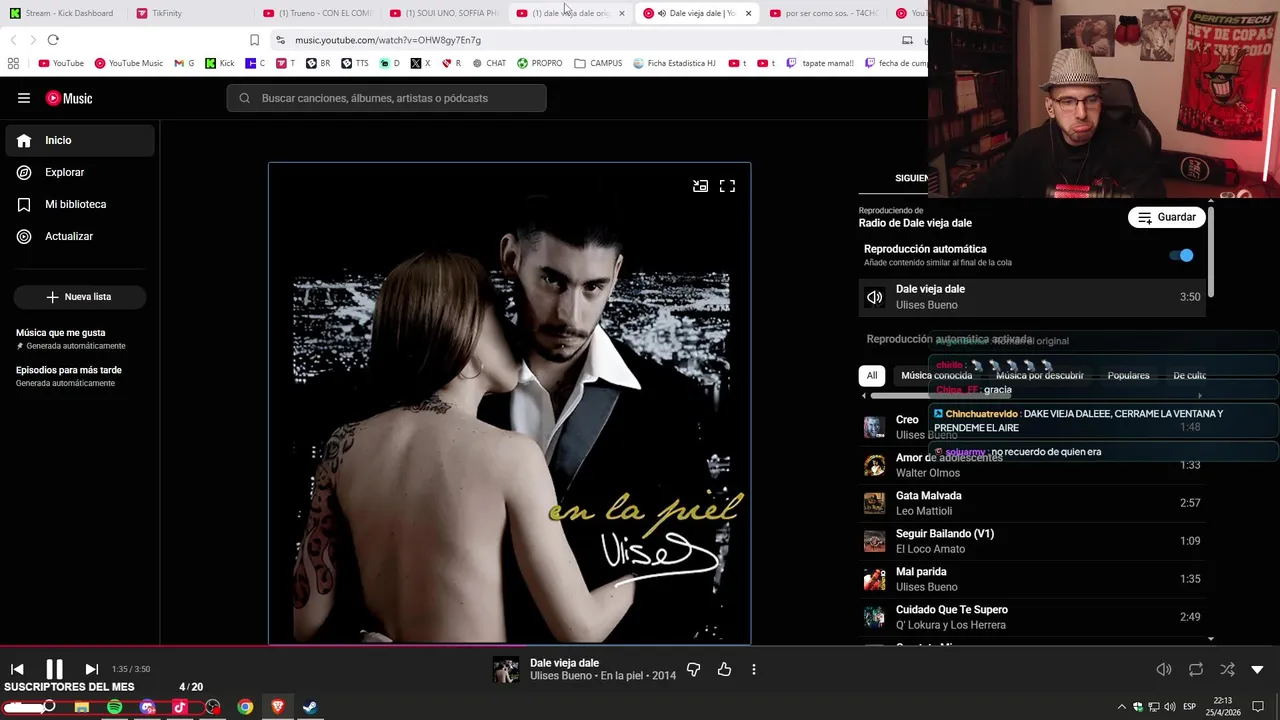1280x720 pixels.
Task: Open the player volume control
Action: pyautogui.click(x=1164, y=669)
